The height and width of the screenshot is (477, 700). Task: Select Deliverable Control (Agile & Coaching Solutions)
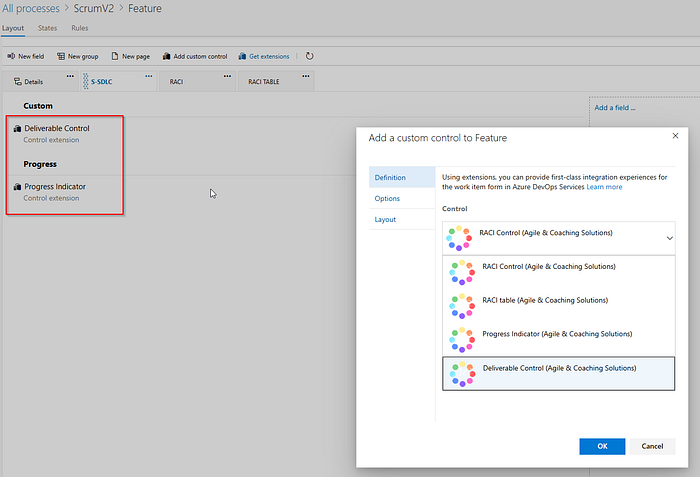coord(558,373)
